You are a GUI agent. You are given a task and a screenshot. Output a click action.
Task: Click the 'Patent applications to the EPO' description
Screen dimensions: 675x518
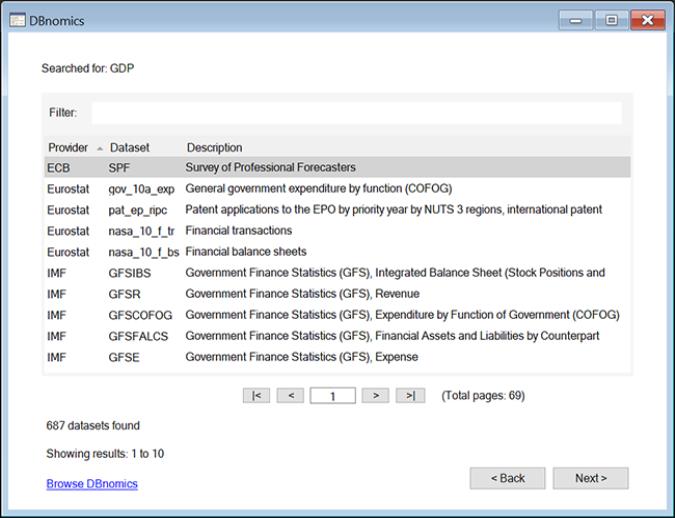[393, 210]
